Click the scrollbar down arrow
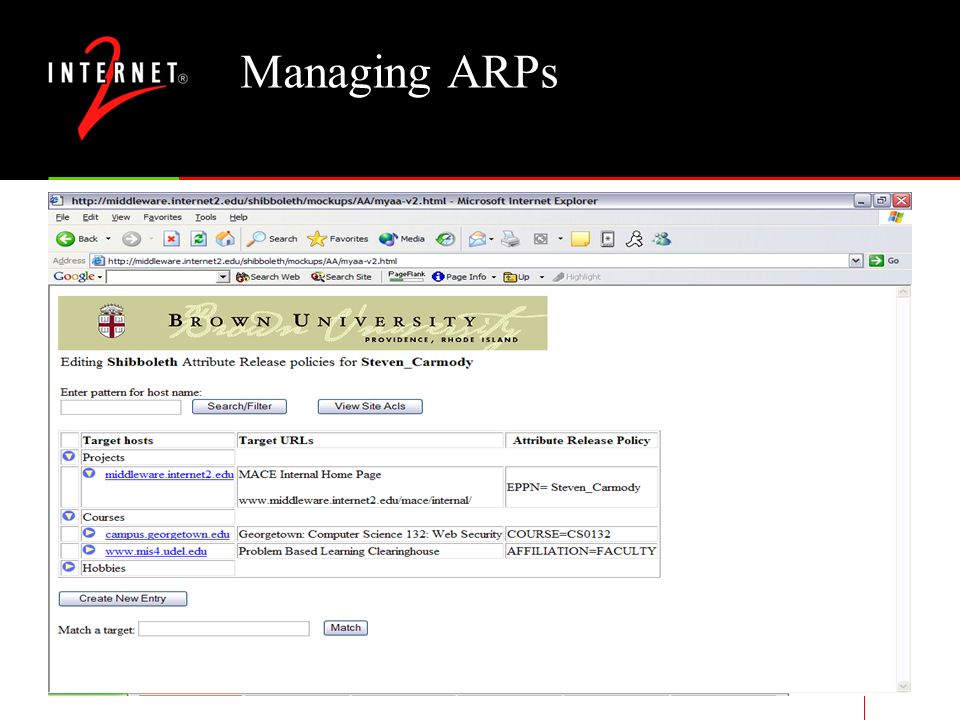This screenshot has height=720, width=960. [x=902, y=686]
